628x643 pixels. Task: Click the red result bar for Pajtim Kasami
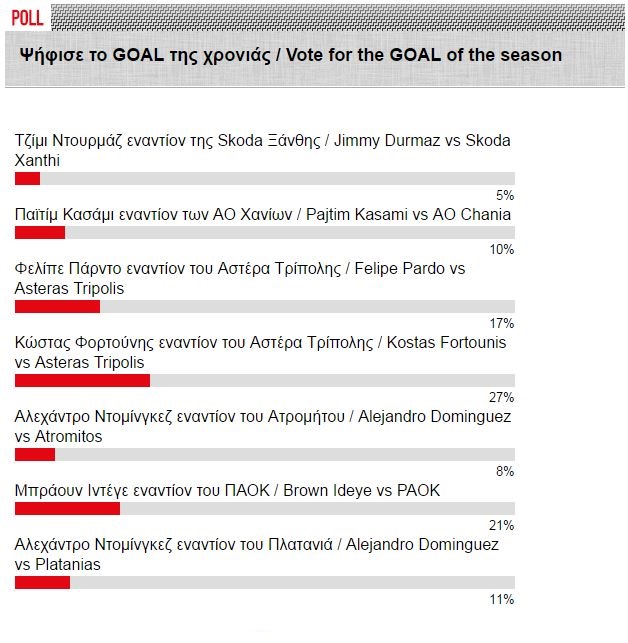pyautogui.click(x=40, y=233)
